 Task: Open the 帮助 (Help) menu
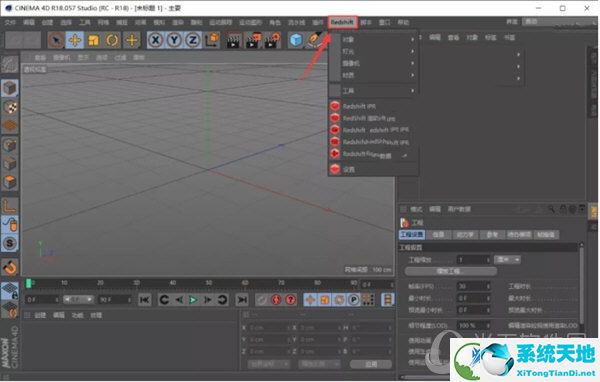point(403,23)
